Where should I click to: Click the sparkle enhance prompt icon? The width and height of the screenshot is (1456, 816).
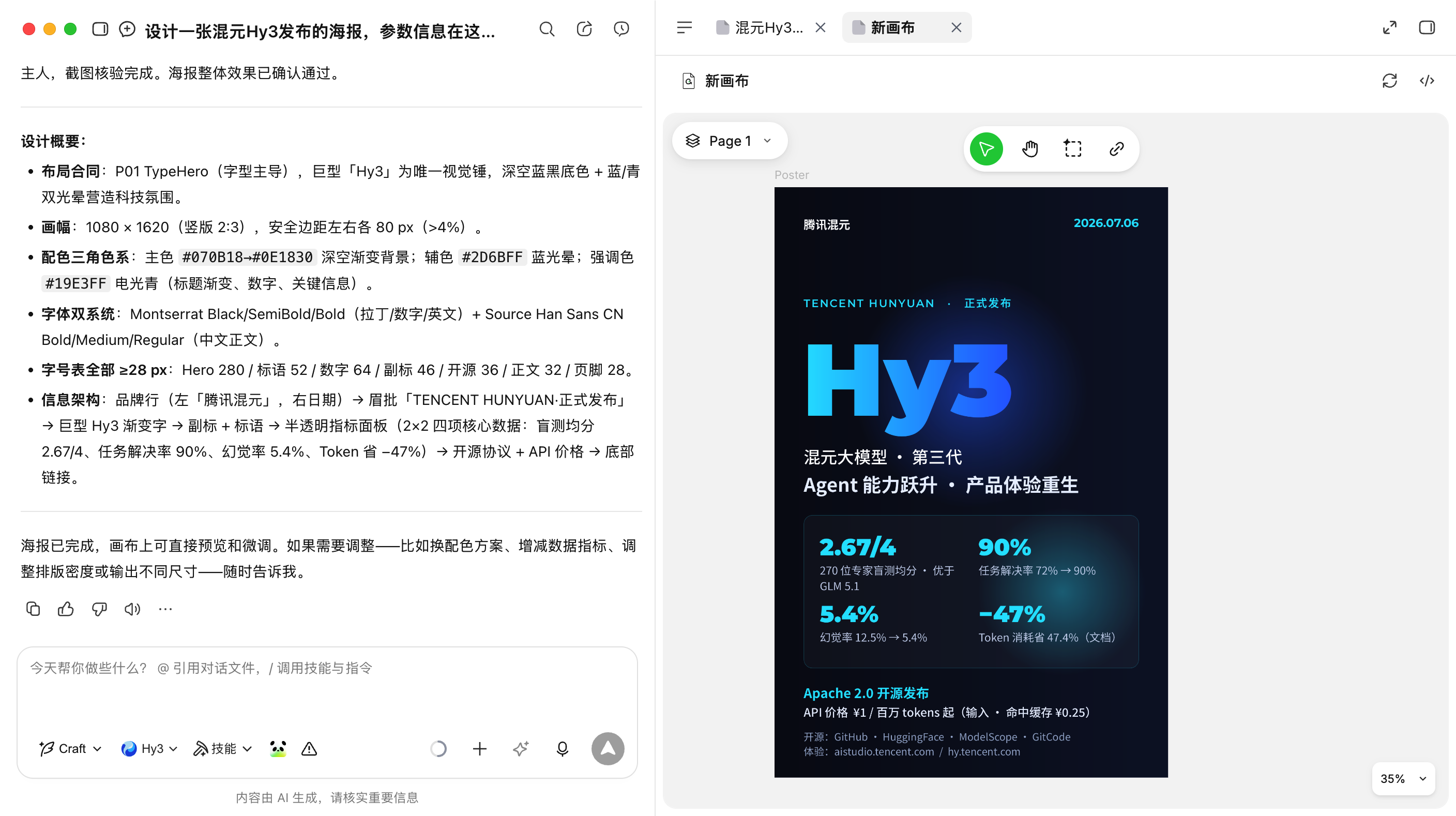point(521,749)
